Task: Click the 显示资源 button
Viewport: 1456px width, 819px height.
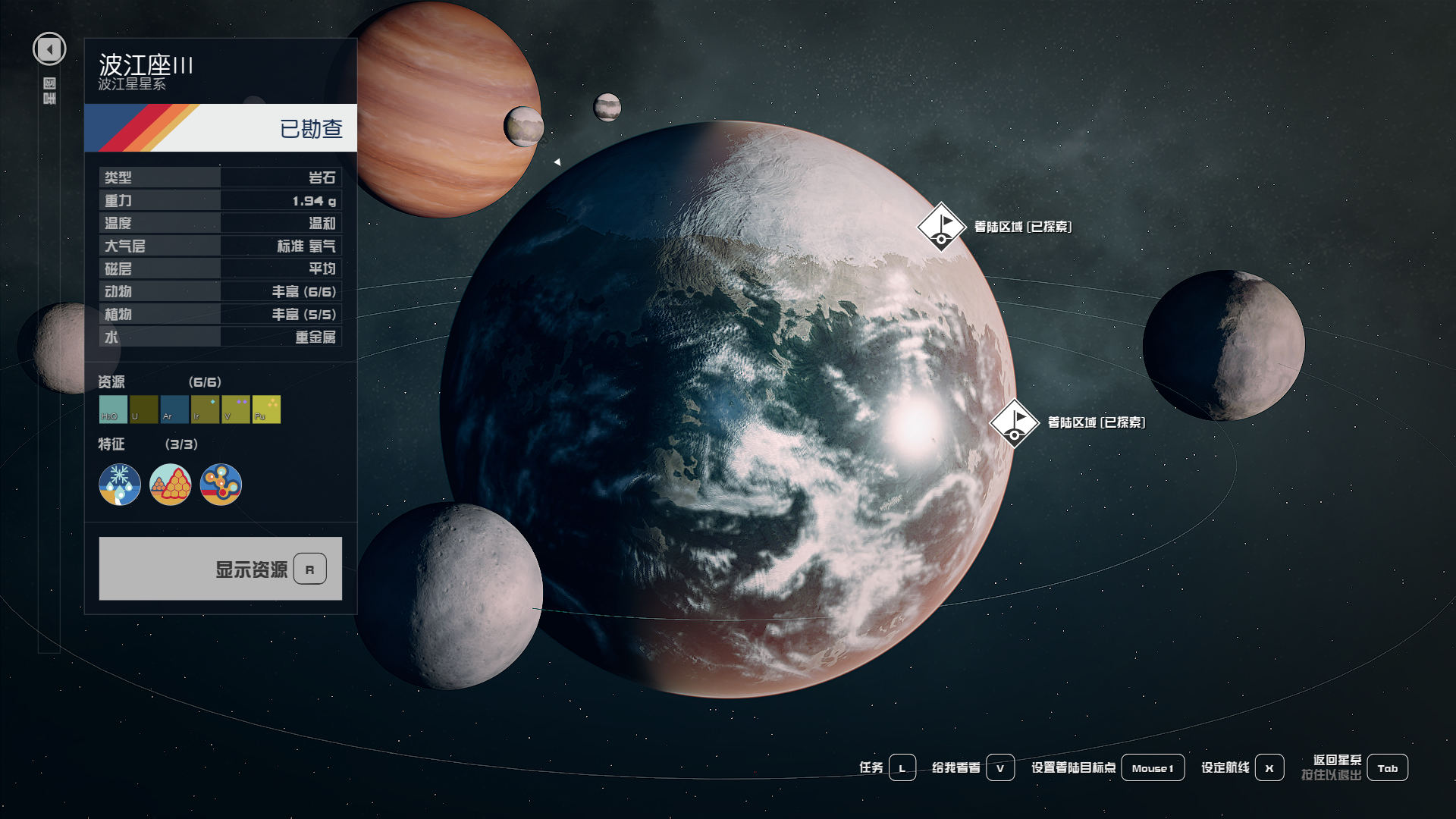Action: [x=221, y=569]
